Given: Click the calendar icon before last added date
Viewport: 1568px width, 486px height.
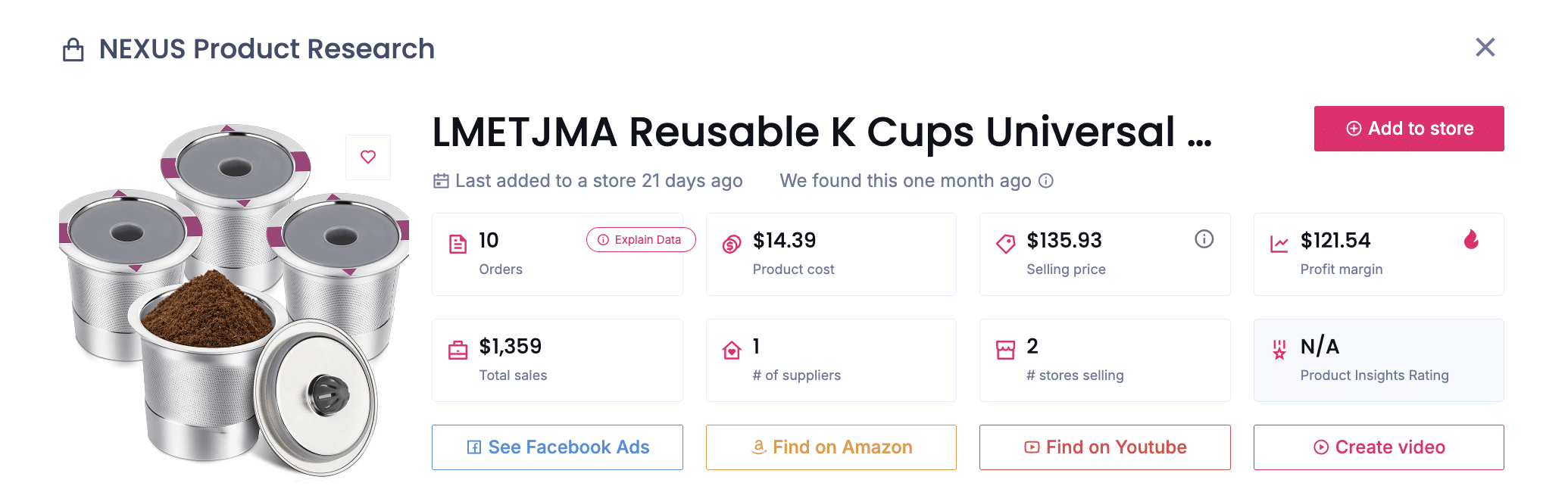Looking at the screenshot, I should click(x=440, y=180).
